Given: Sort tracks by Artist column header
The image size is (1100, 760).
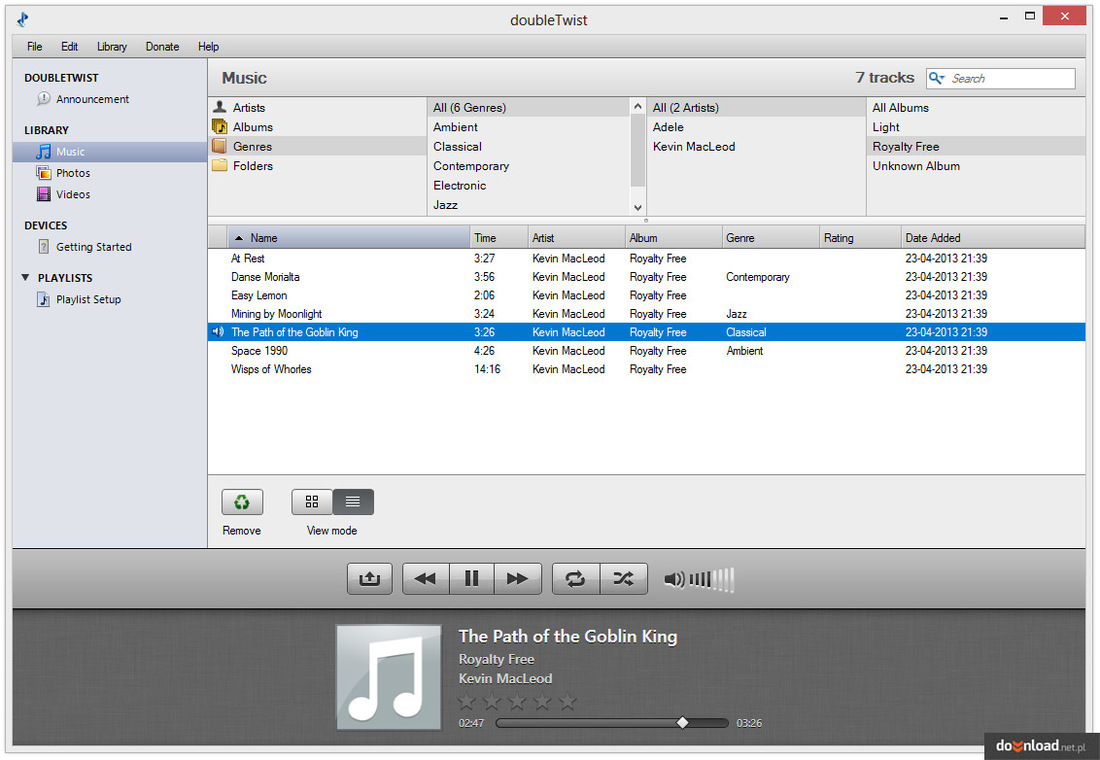Looking at the screenshot, I should pos(576,238).
